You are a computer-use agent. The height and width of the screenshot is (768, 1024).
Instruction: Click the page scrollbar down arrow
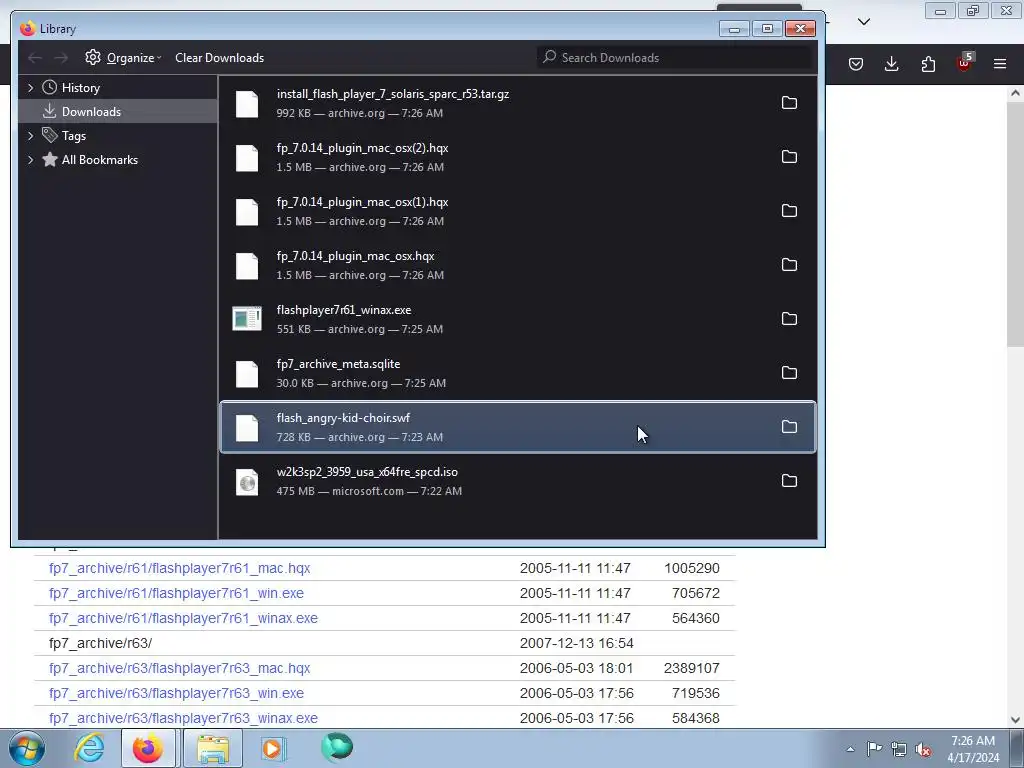(1015, 720)
